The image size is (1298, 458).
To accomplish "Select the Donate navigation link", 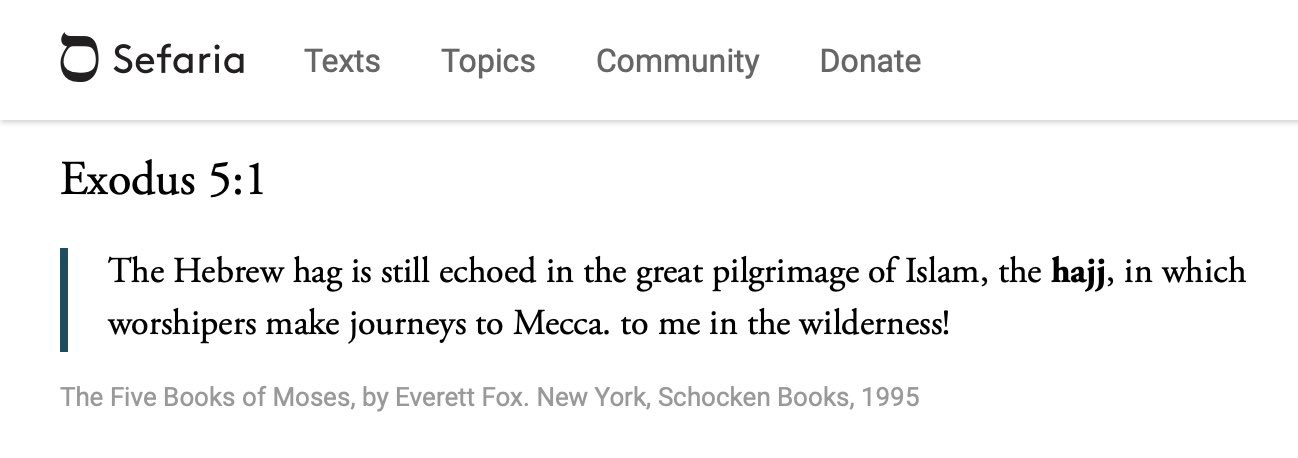I will [870, 61].
